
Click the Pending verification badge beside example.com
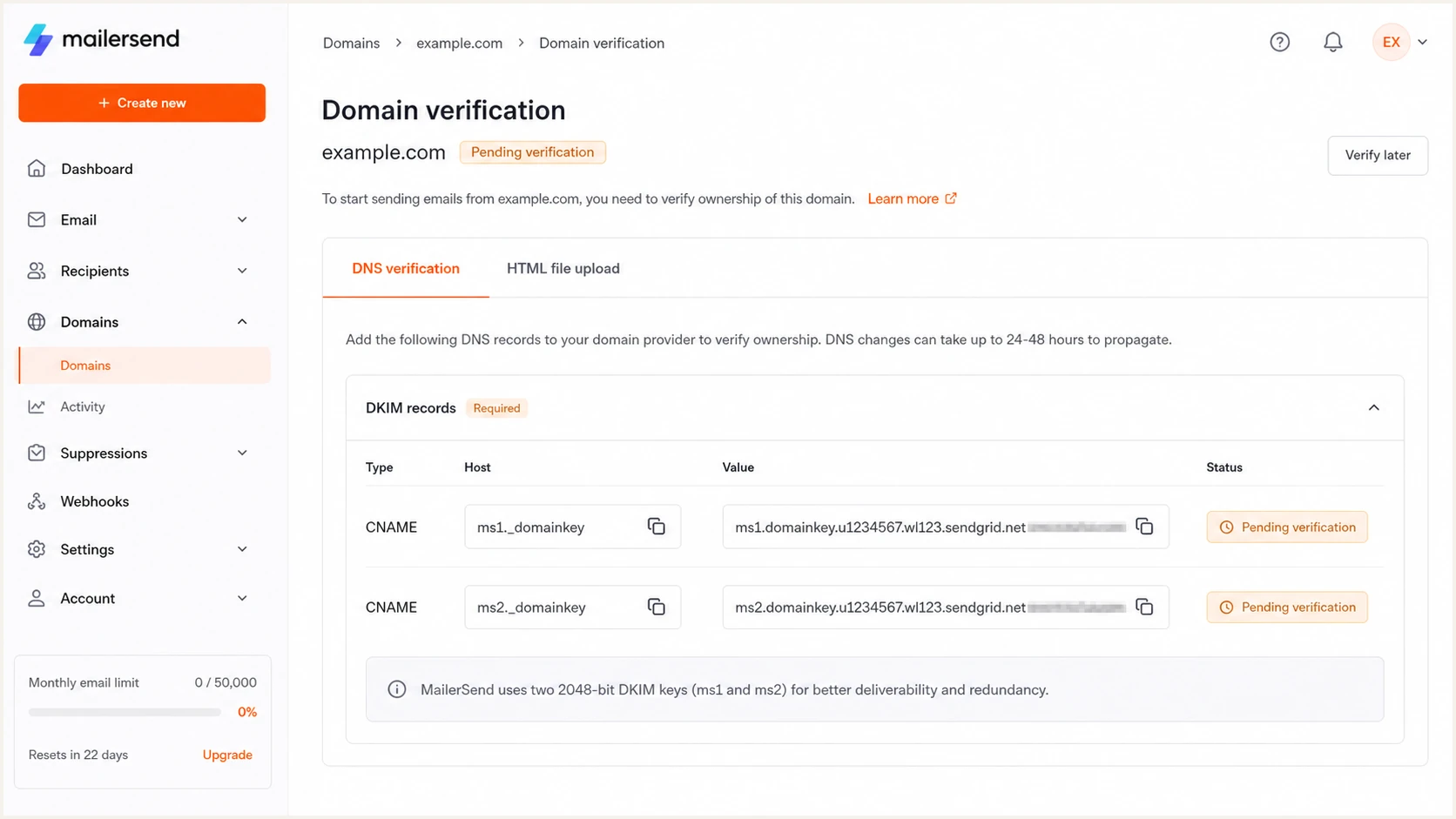[532, 152]
